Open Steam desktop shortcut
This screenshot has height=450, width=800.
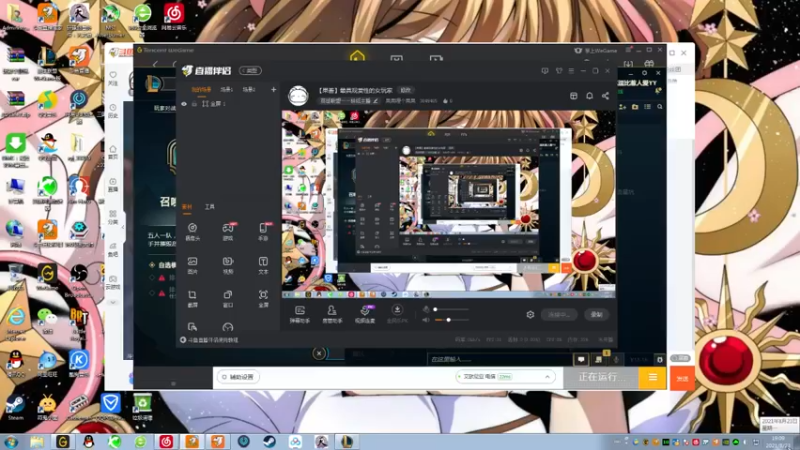[x=15, y=407]
